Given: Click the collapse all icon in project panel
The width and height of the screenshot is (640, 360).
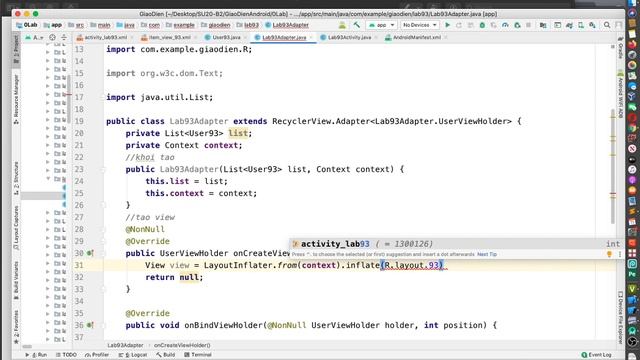Looking at the screenshot, I should pos(64,37).
